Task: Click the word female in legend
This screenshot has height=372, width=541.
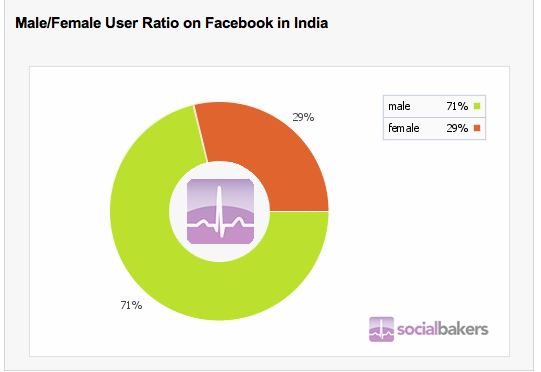Action: pyautogui.click(x=404, y=128)
